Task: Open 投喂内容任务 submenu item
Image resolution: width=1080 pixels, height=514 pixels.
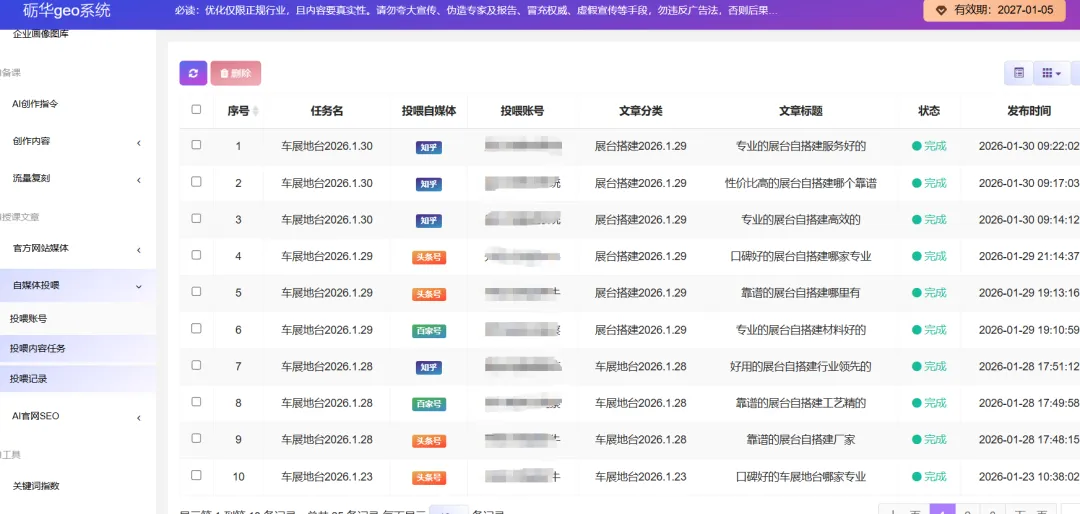Action: (x=38, y=349)
